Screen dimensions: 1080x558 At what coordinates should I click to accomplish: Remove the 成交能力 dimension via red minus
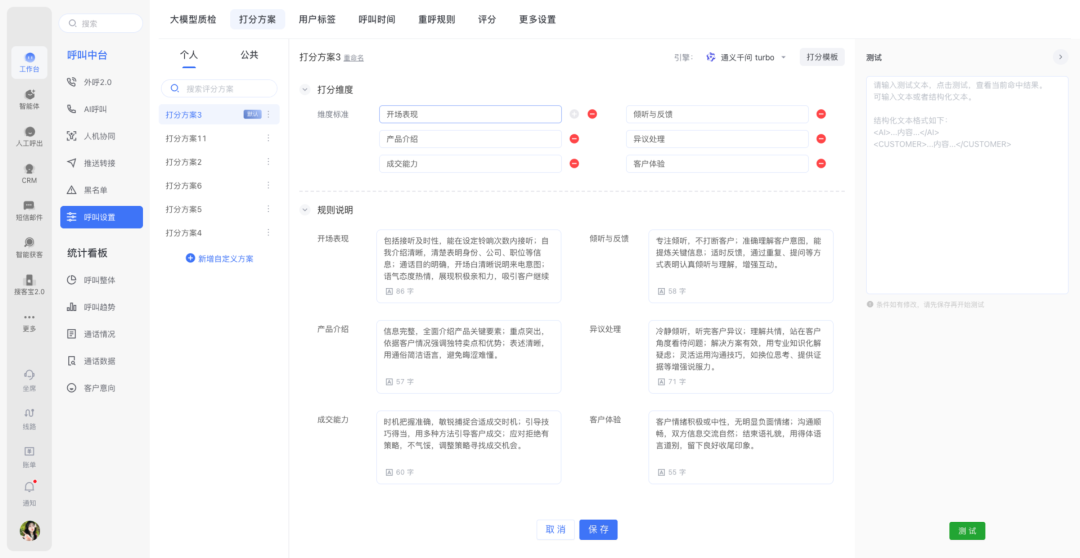pos(574,163)
